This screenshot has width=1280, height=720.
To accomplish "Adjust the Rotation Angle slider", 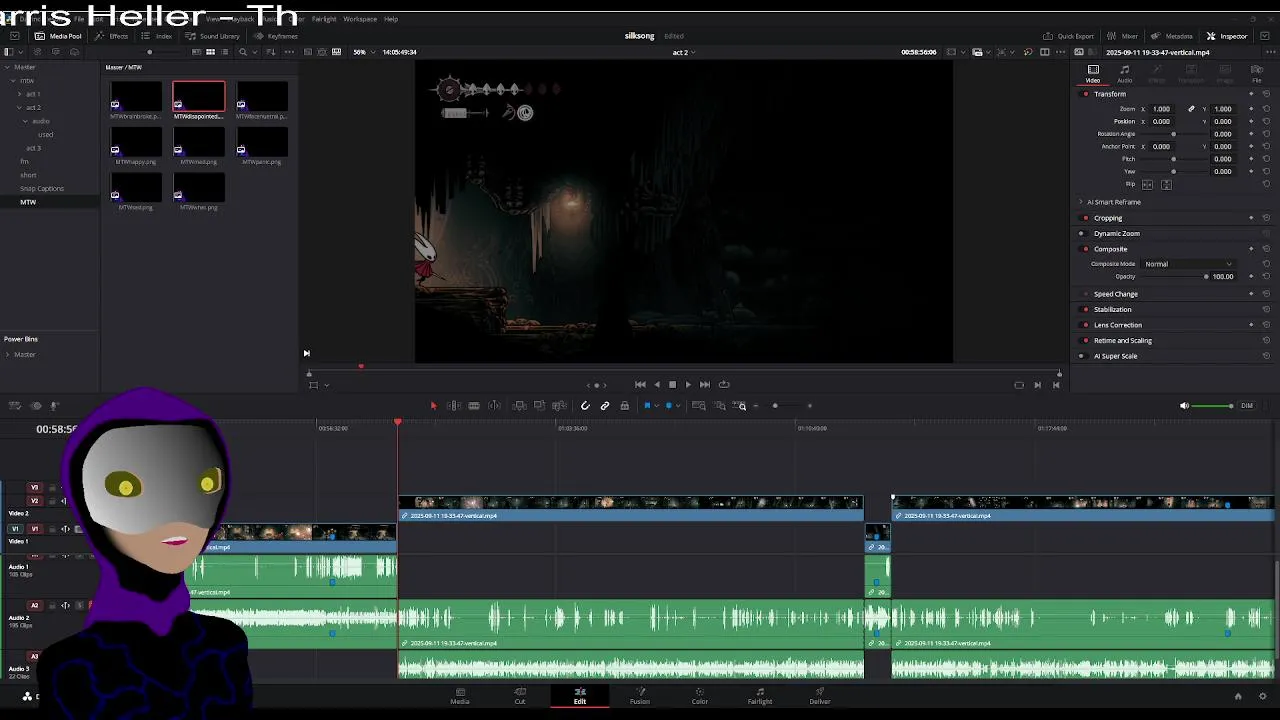I will point(1174,134).
